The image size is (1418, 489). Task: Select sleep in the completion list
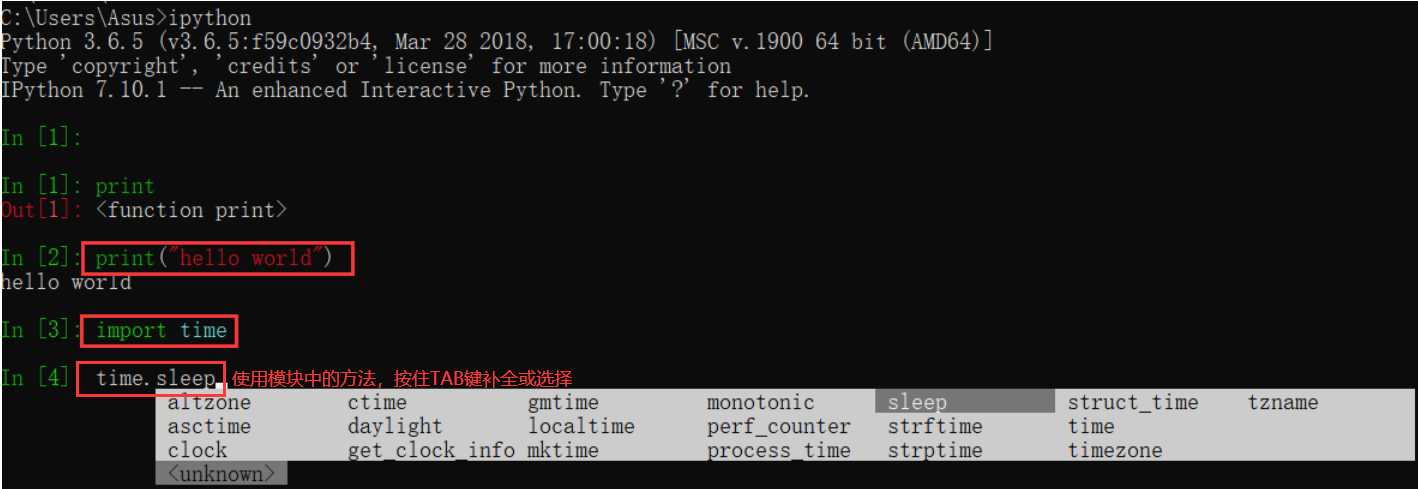tap(917, 403)
